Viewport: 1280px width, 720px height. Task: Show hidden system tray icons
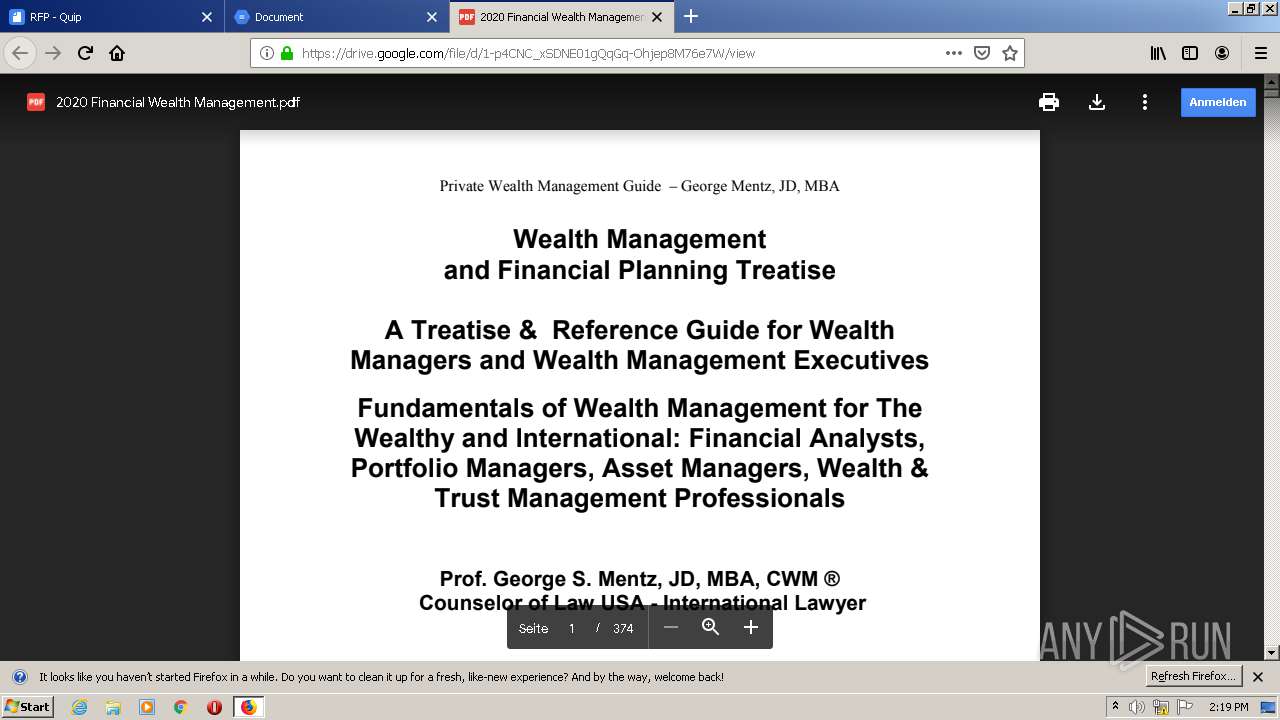1116,707
